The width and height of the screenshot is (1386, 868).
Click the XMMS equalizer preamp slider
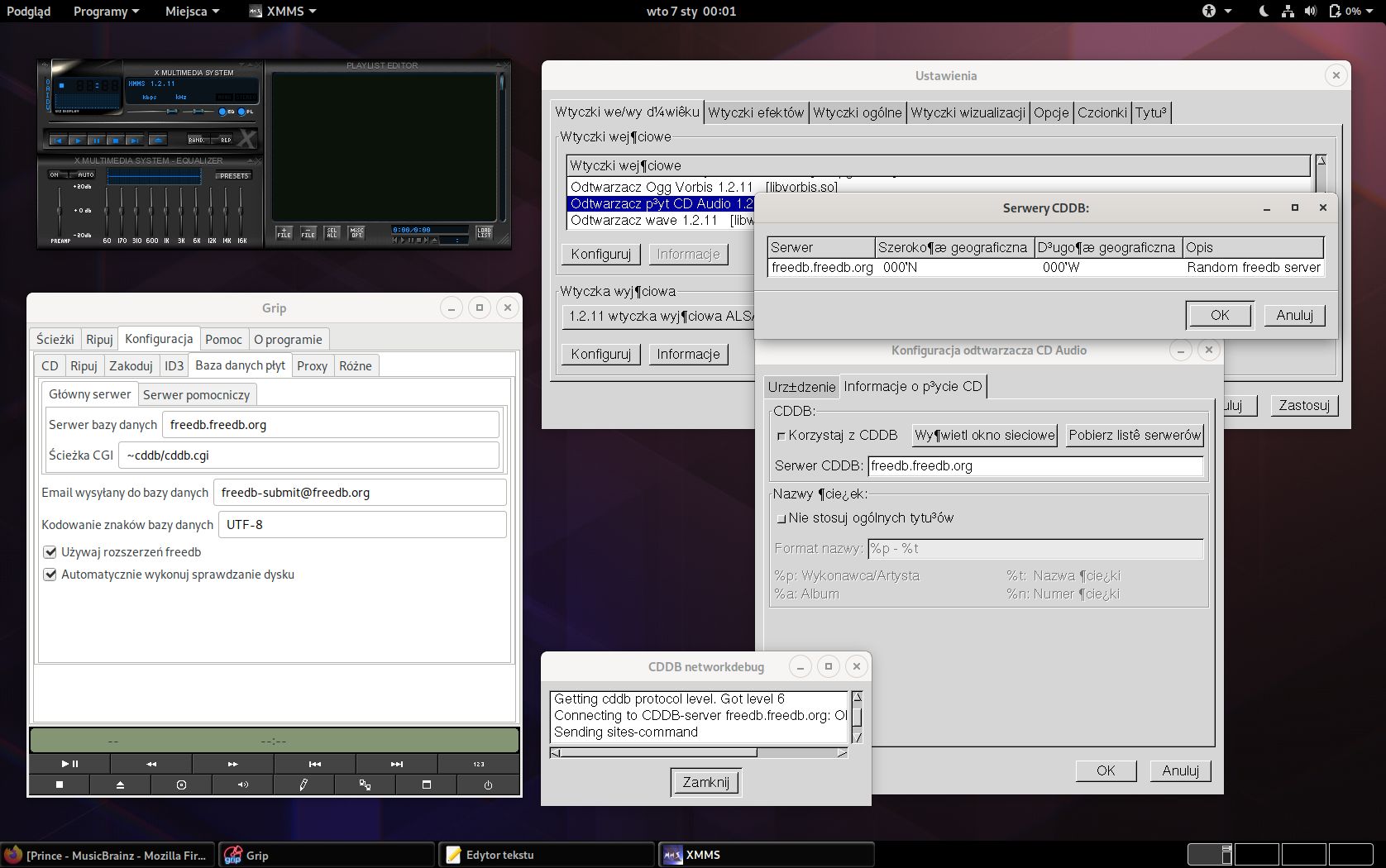[x=60, y=212]
